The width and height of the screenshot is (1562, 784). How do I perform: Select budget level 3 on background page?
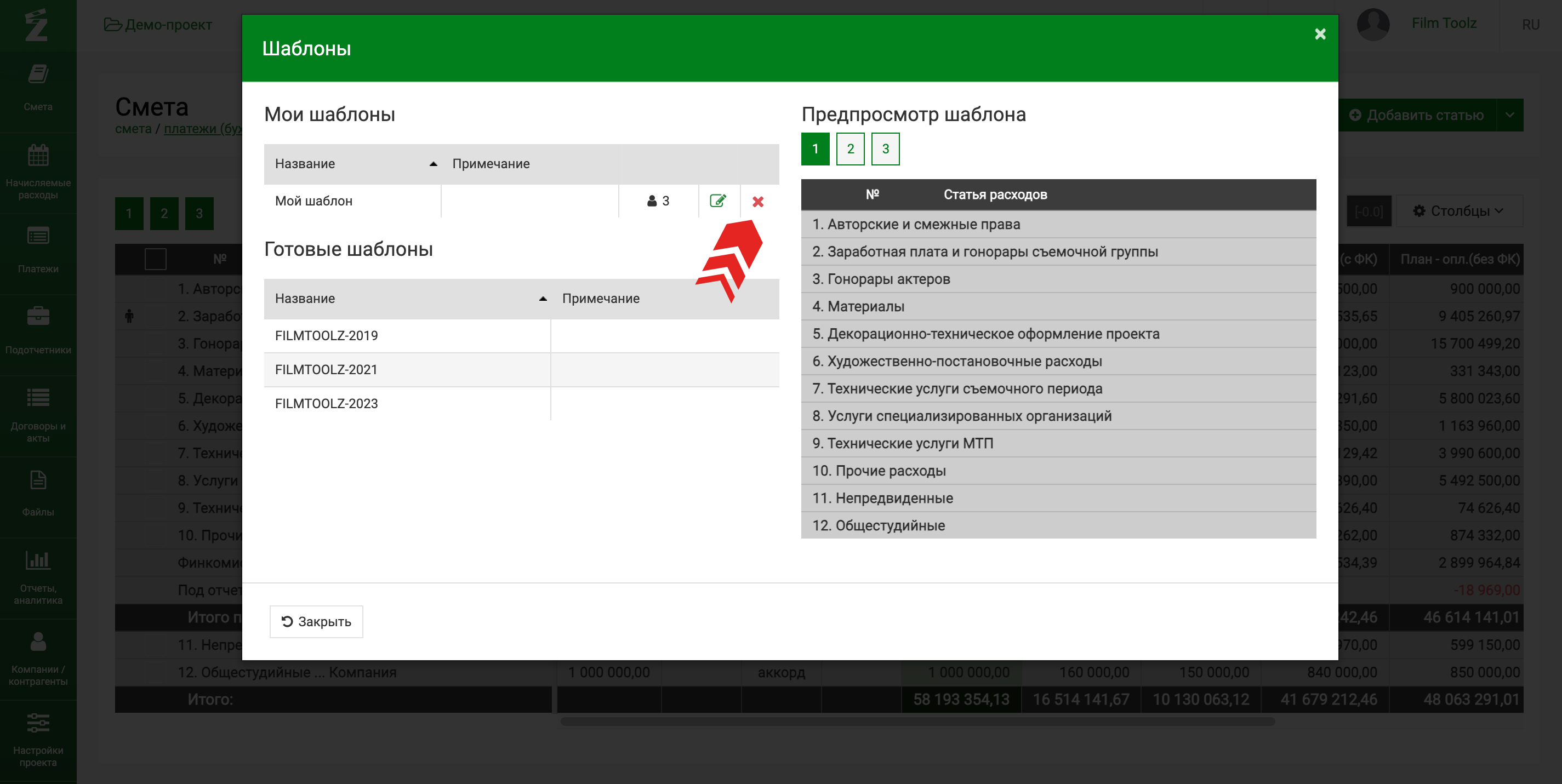click(x=199, y=214)
